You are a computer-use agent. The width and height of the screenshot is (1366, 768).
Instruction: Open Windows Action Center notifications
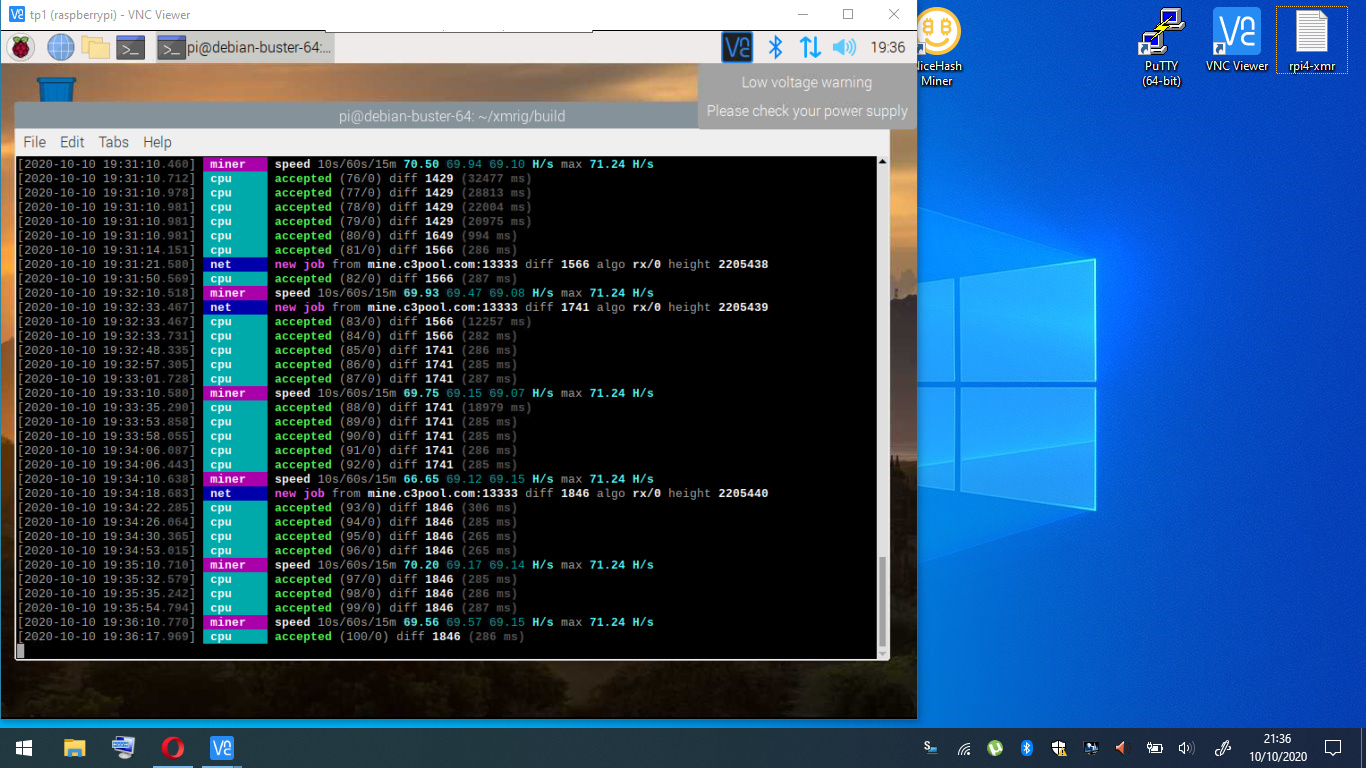tap(1332, 747)
